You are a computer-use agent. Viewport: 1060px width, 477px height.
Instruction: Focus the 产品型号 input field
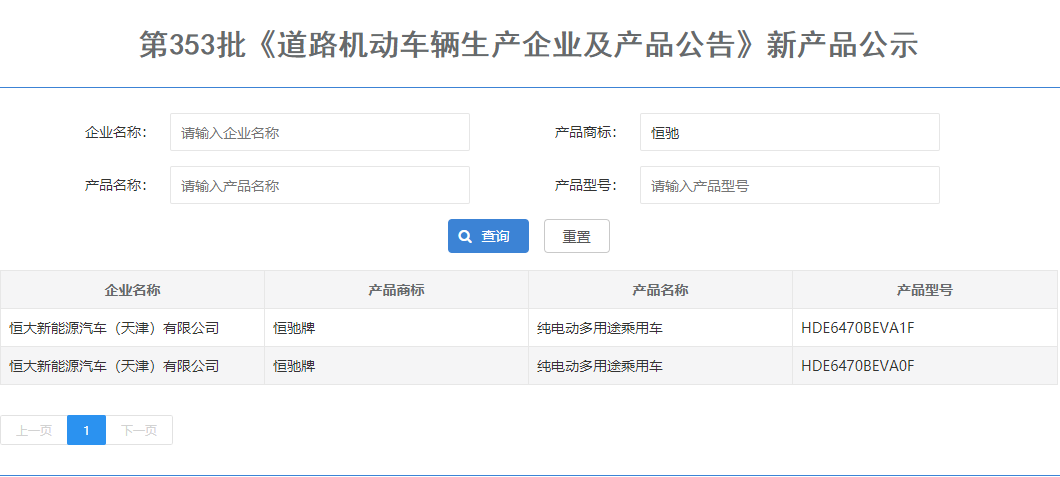pos(790,185)
